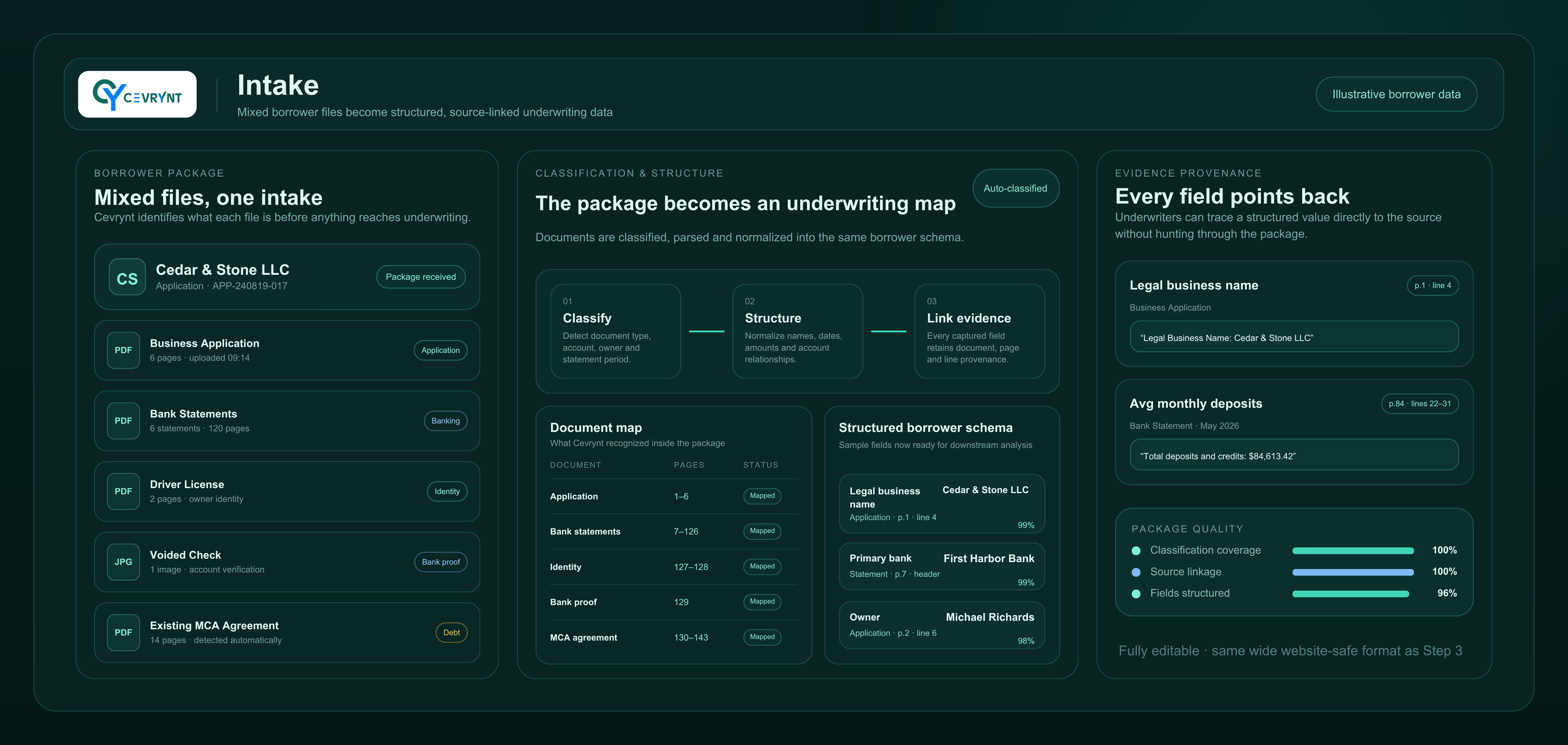Open the 01 Classify step card
The image size is (1568, 745).
(615, 331)
